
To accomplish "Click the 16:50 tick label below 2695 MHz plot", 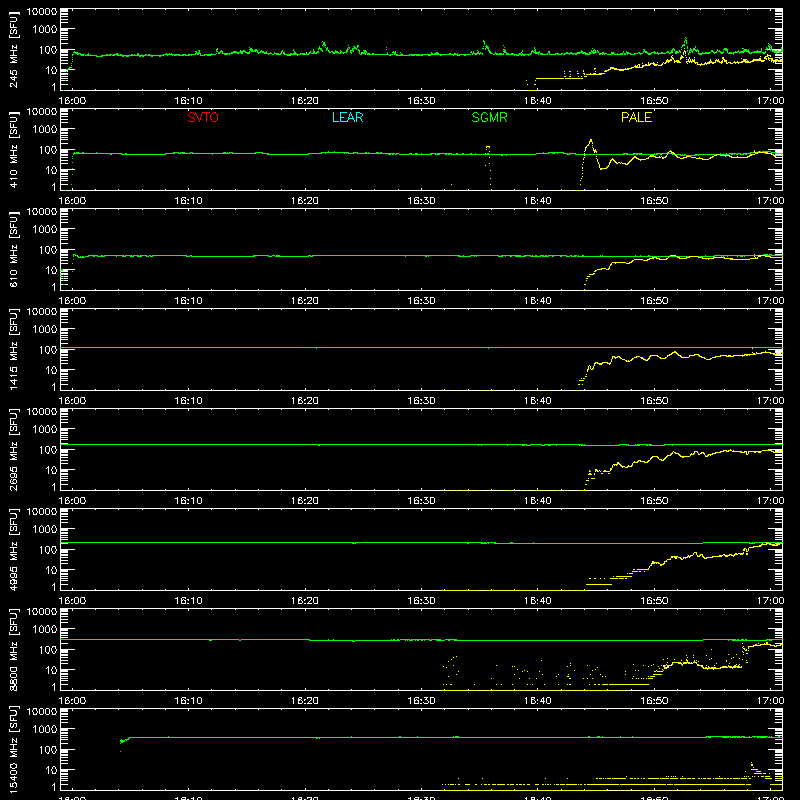I will (654, 501).
